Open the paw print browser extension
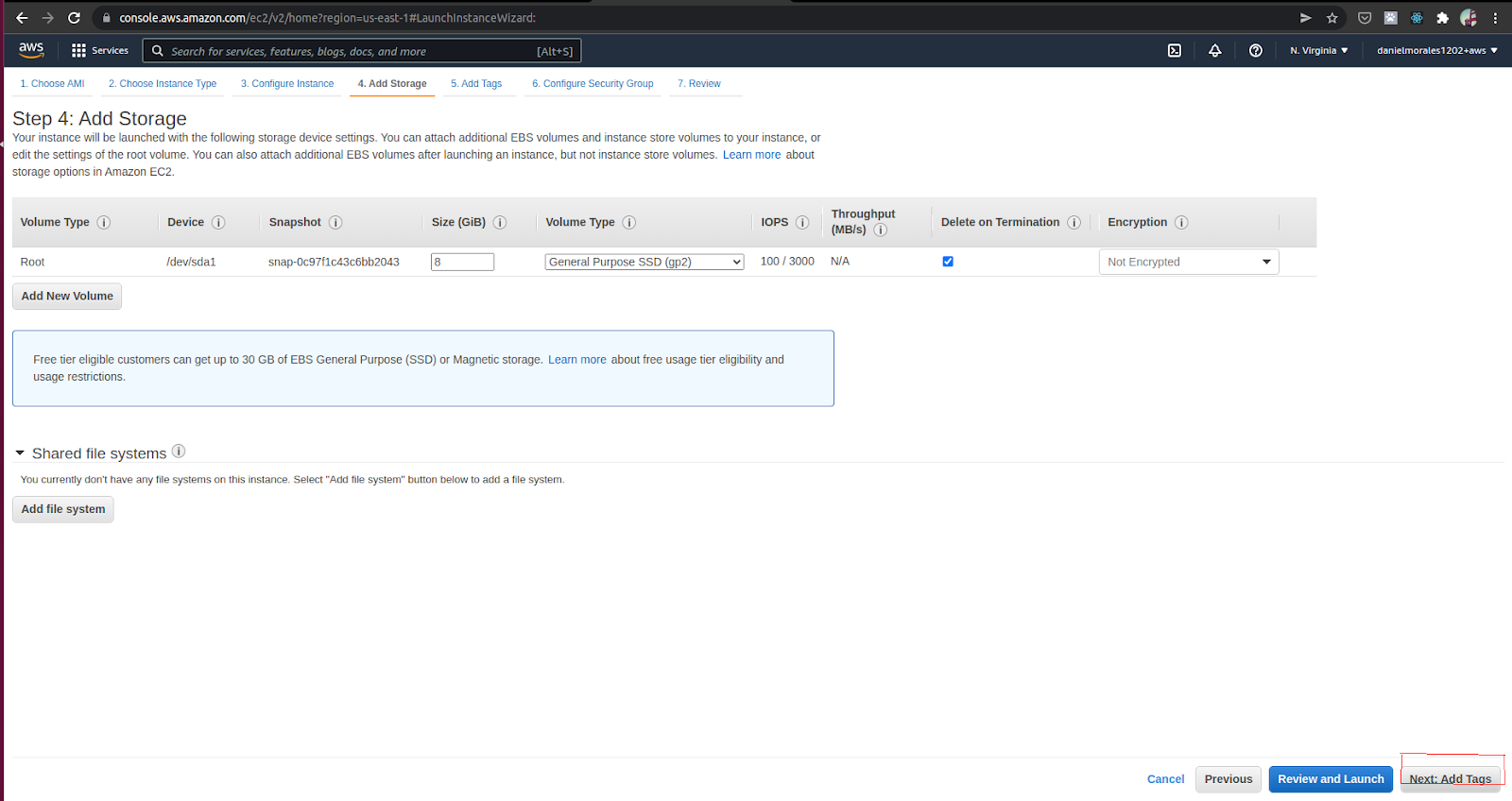1512x801 pixels. point(1390,18)
